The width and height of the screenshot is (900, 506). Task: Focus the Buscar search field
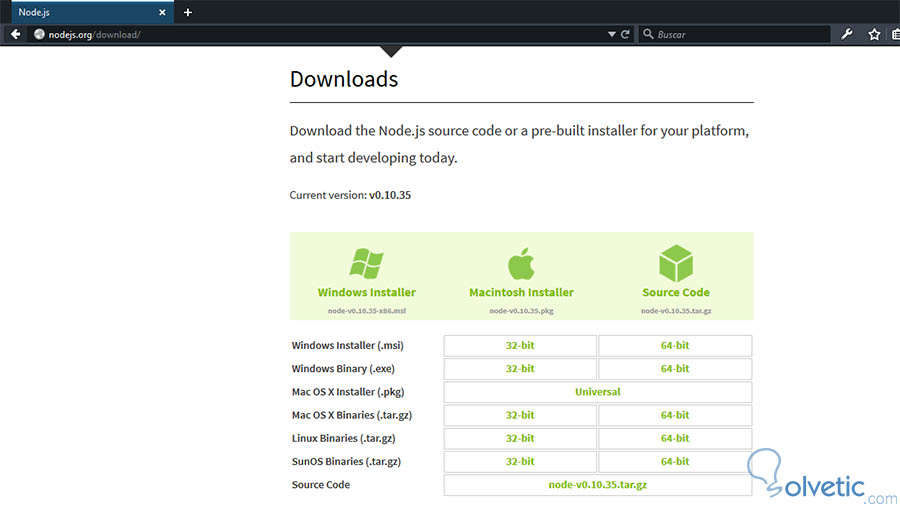[x=734, y=34]
